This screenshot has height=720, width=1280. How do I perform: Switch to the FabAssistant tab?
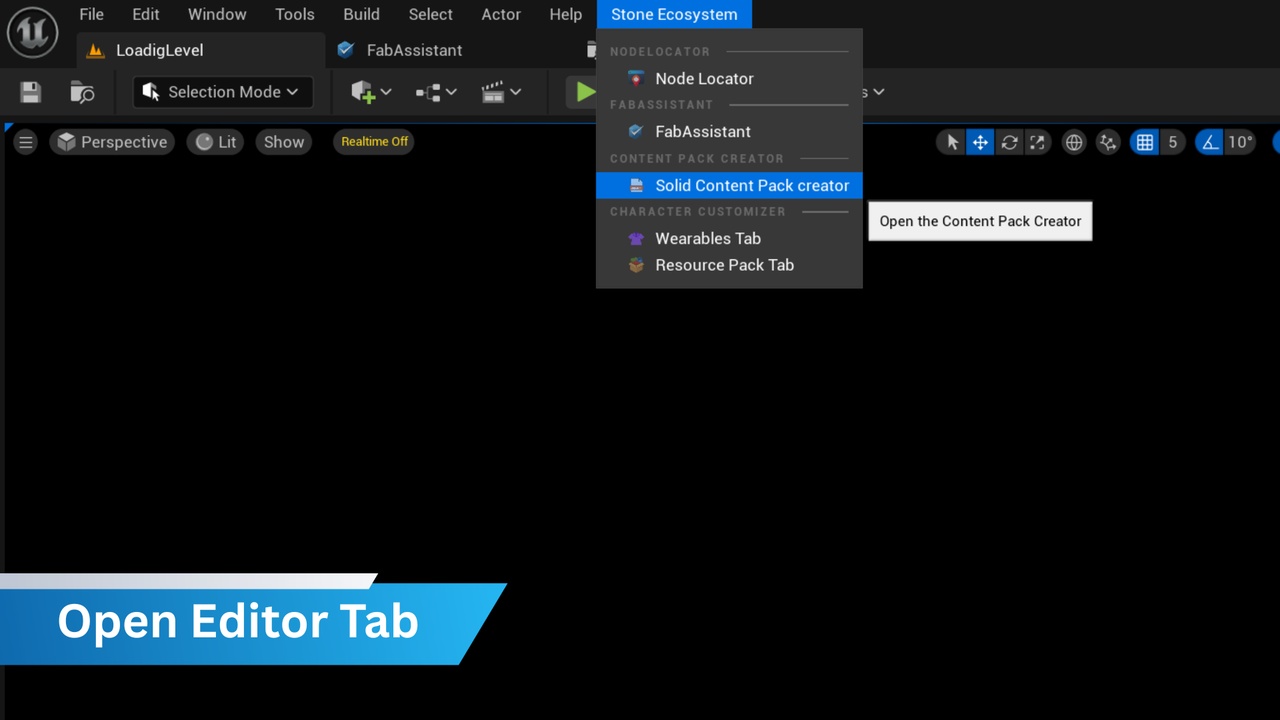(414, 50)
